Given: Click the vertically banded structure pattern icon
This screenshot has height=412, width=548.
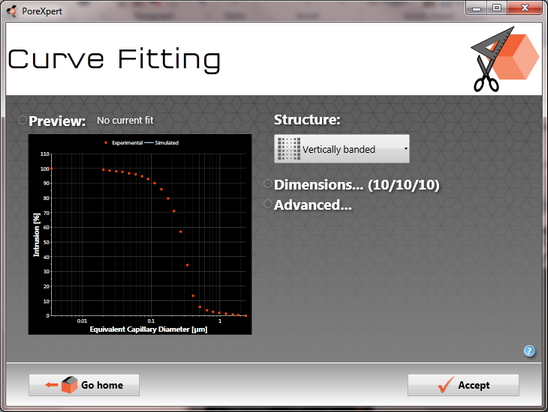Looking at the screenshot, I should click(x=289, y=149).
